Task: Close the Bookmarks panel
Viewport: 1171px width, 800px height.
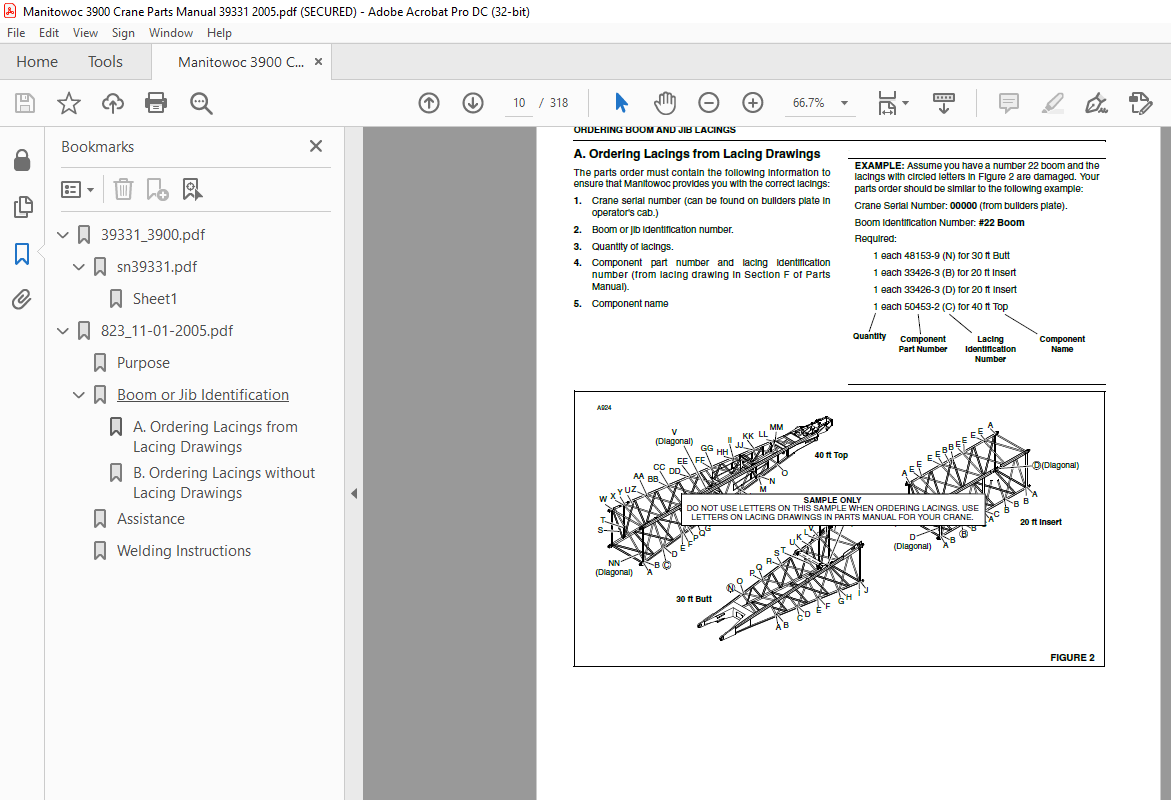Action: coord(316,146)
